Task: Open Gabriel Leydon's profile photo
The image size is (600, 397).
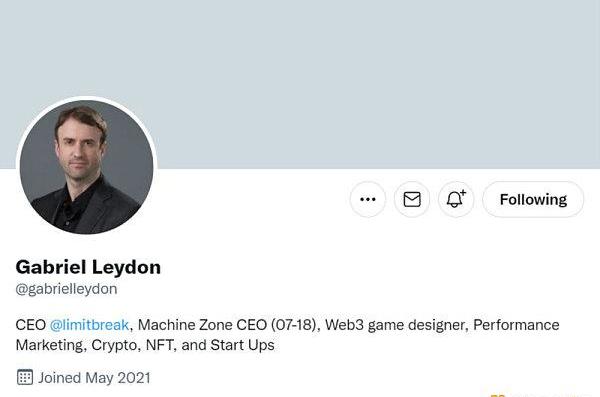Action: [86, 167]
